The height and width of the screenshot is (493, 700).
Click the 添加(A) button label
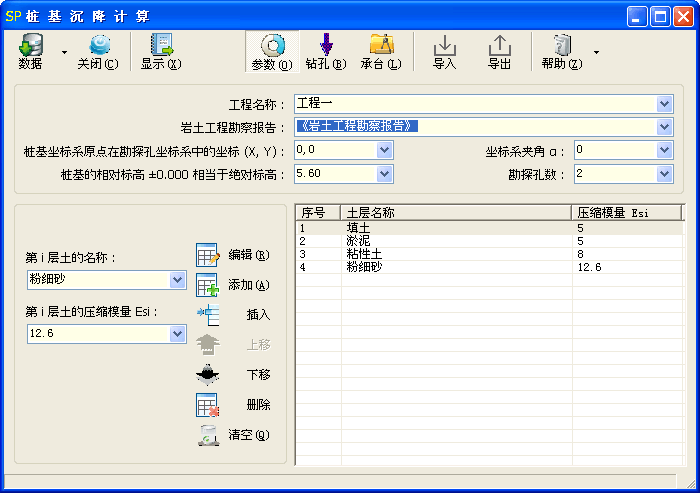click(x=249, y=285)
